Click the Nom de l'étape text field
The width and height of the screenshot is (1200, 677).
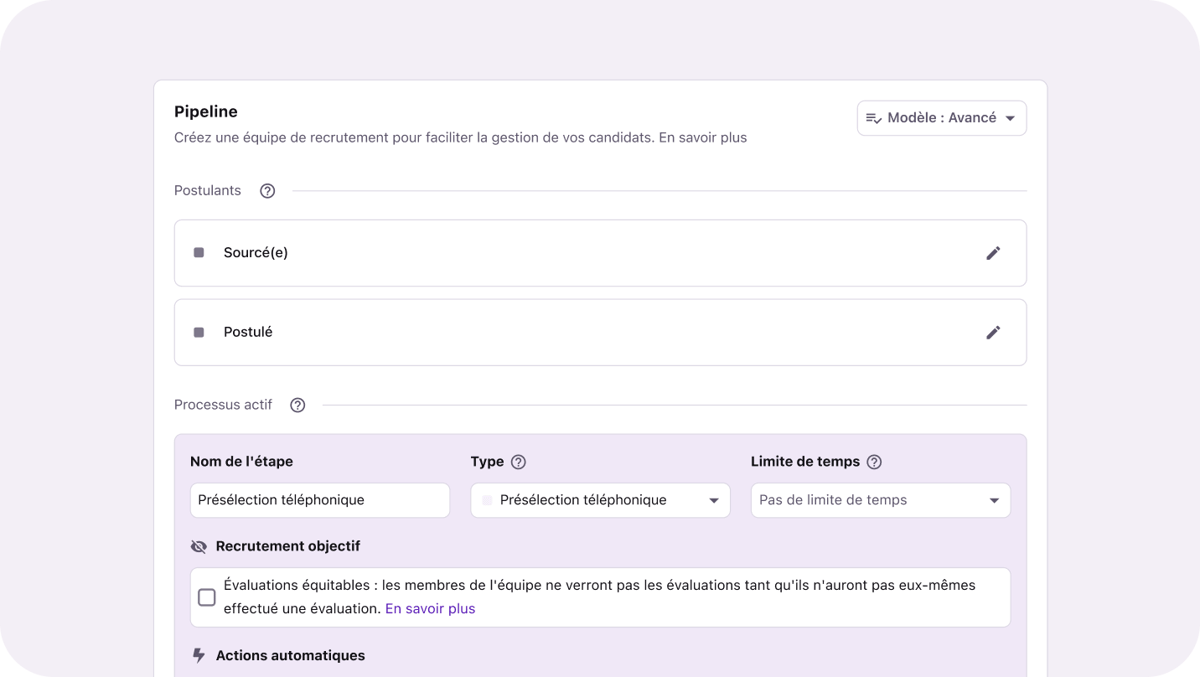tap(319, 500)
